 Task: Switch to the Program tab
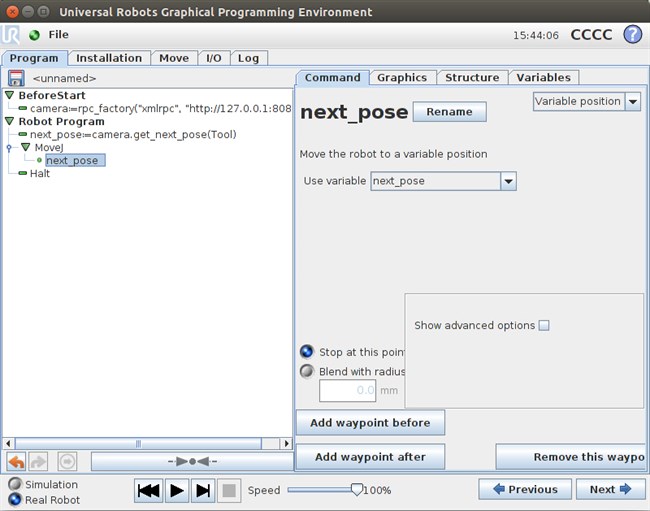pos(34,58)
